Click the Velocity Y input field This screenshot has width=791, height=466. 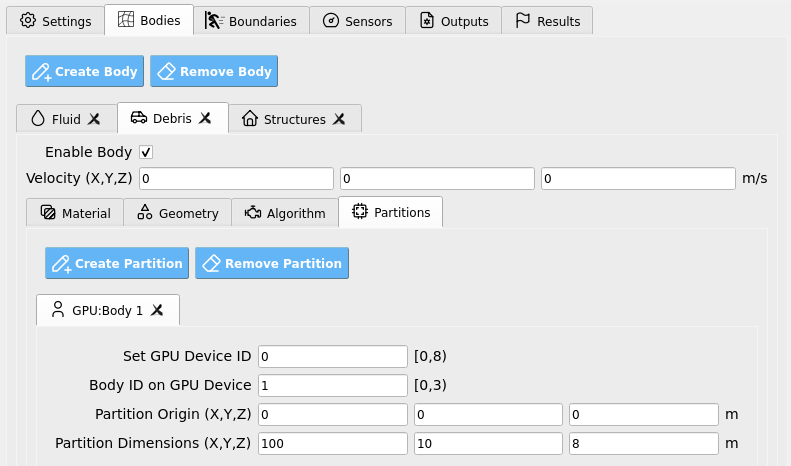pyautogui.click(x=437, y=179)
